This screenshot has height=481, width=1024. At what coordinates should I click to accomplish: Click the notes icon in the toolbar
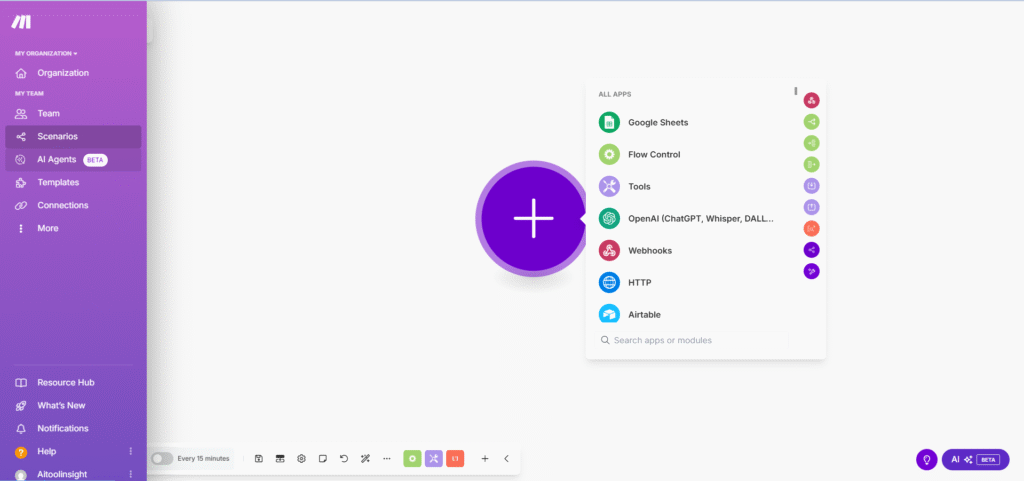(x=323, y=459)
